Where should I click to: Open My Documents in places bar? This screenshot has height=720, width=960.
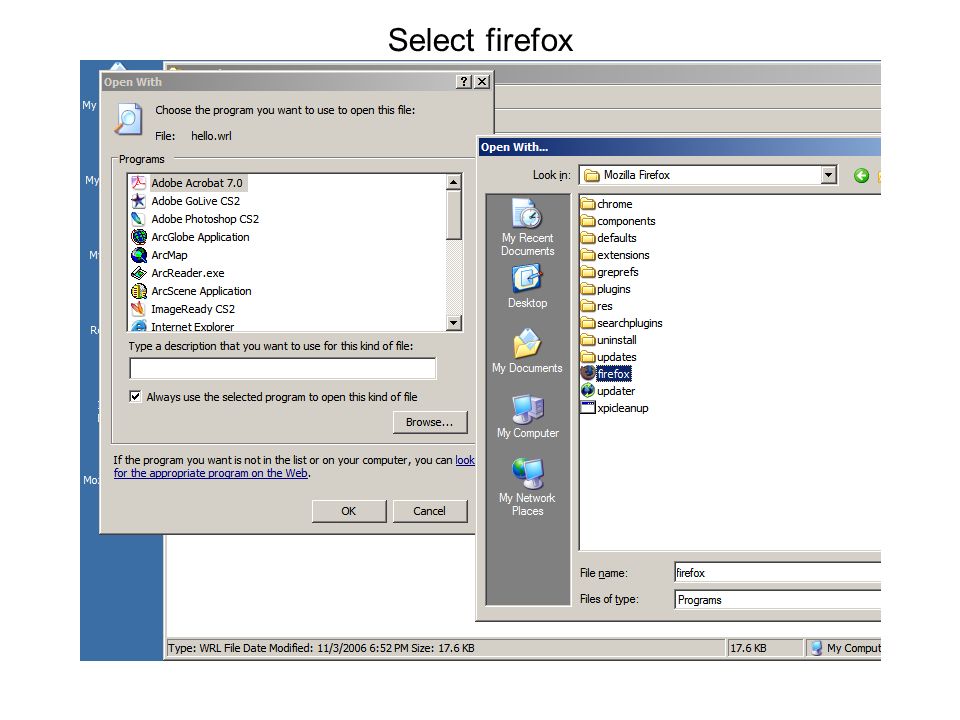[x=527, y=351]
